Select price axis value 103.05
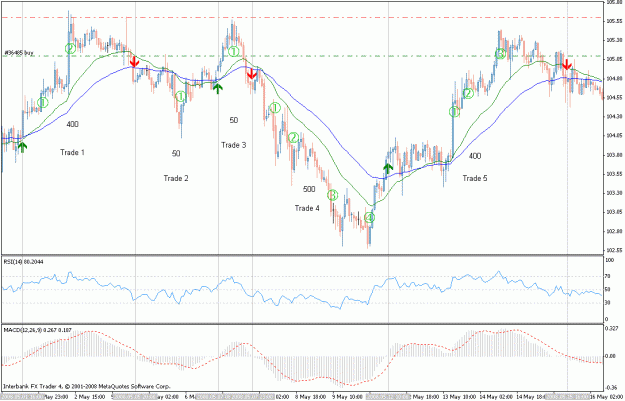625x401 pixels. point(614,212)
